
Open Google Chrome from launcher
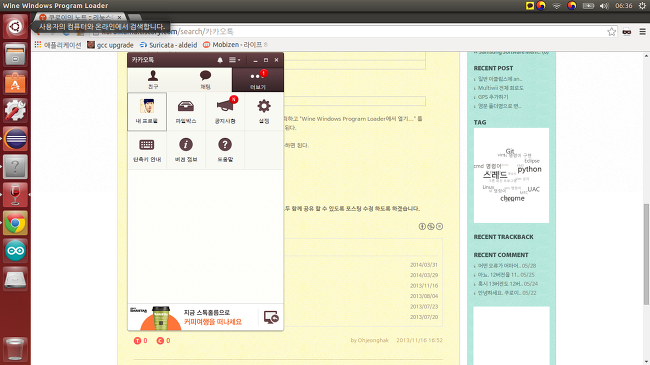pos(15,223)
